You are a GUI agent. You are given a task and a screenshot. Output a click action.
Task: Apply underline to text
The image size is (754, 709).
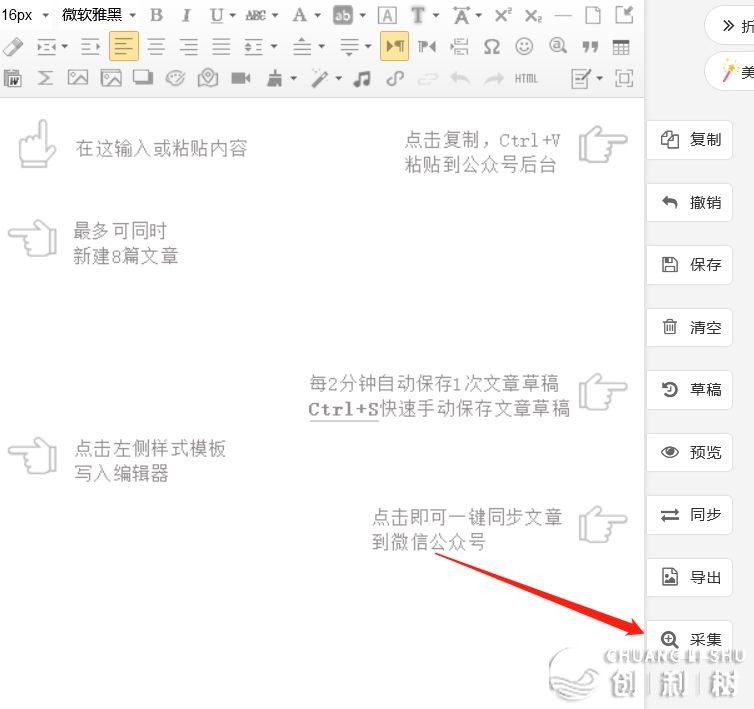[x=216, y=15]
